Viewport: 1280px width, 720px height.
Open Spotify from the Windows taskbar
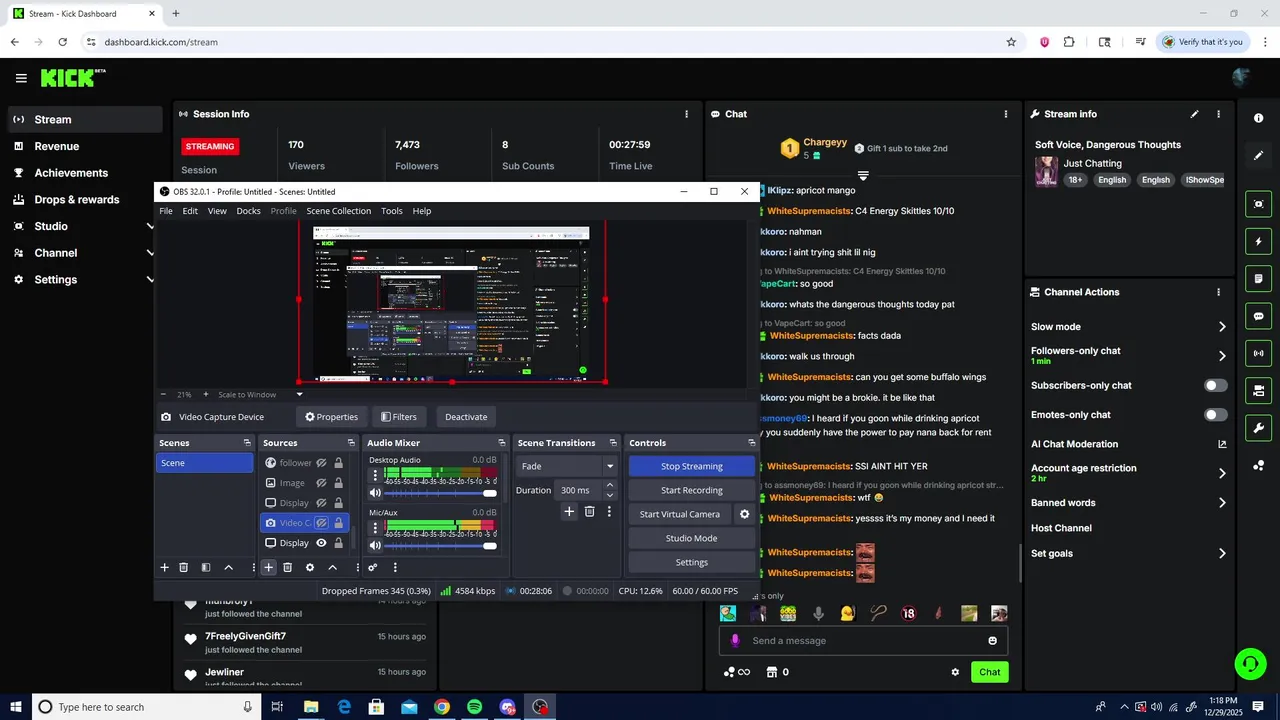pyautogui.click(x=474, y=707)
